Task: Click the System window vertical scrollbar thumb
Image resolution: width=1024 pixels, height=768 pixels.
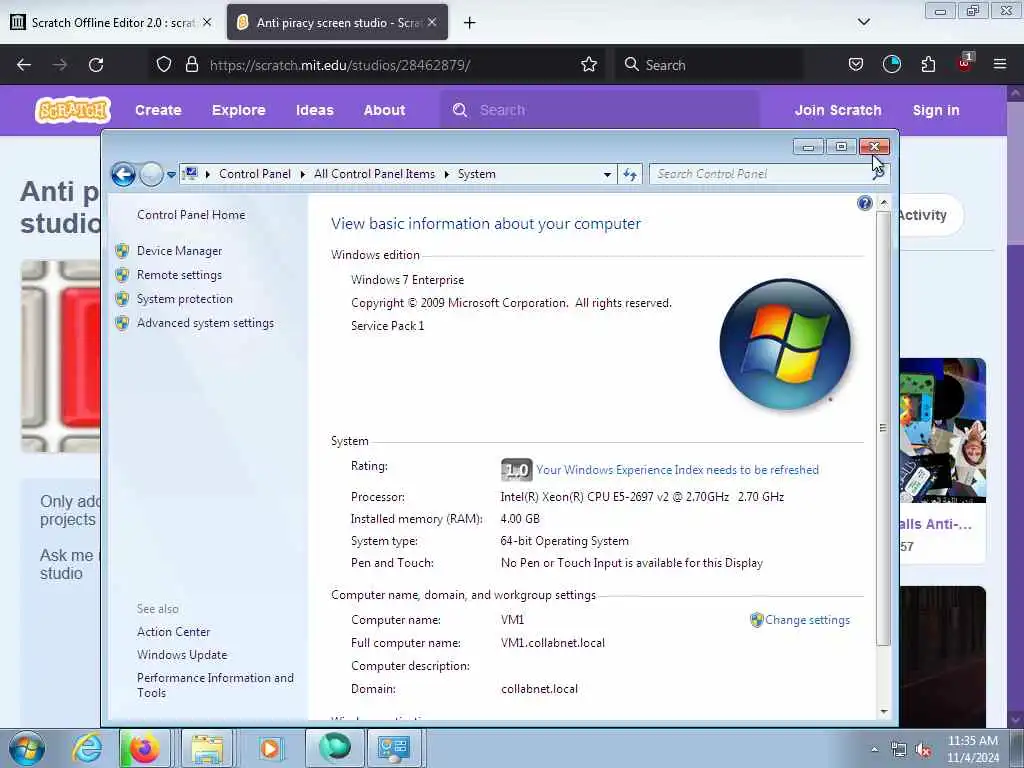Action: point(883,428)
